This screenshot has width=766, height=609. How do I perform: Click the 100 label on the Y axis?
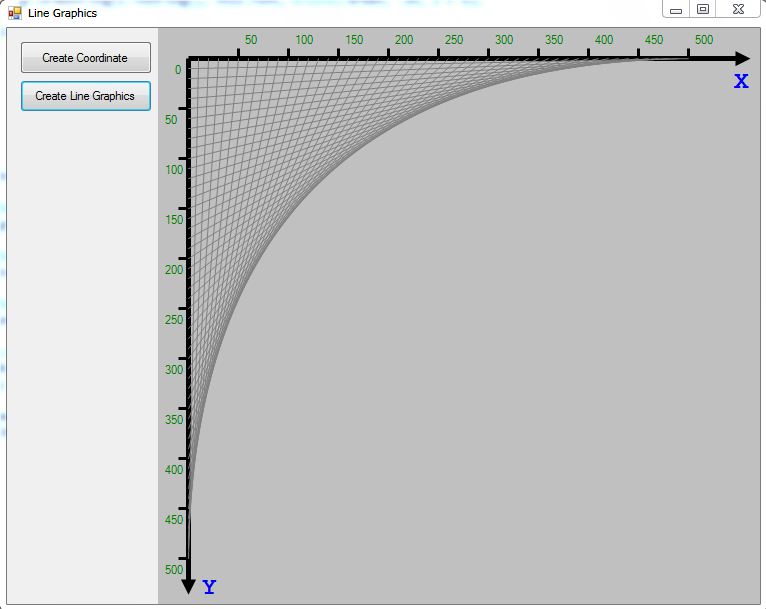[x=174, y=169]
